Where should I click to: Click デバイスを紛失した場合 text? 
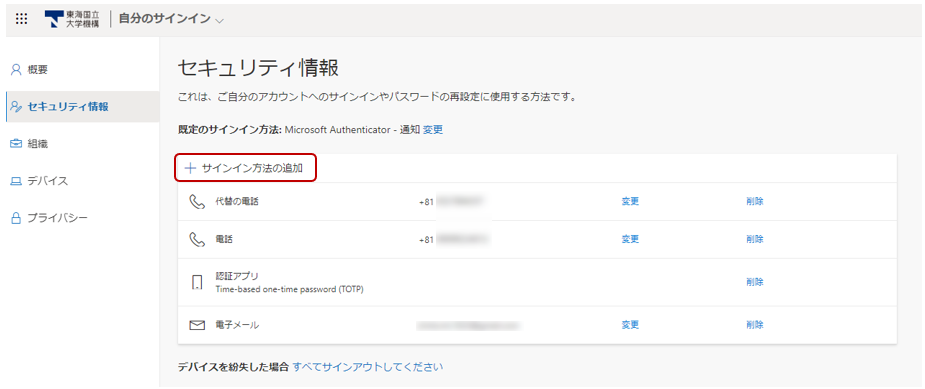pos(233,367)
